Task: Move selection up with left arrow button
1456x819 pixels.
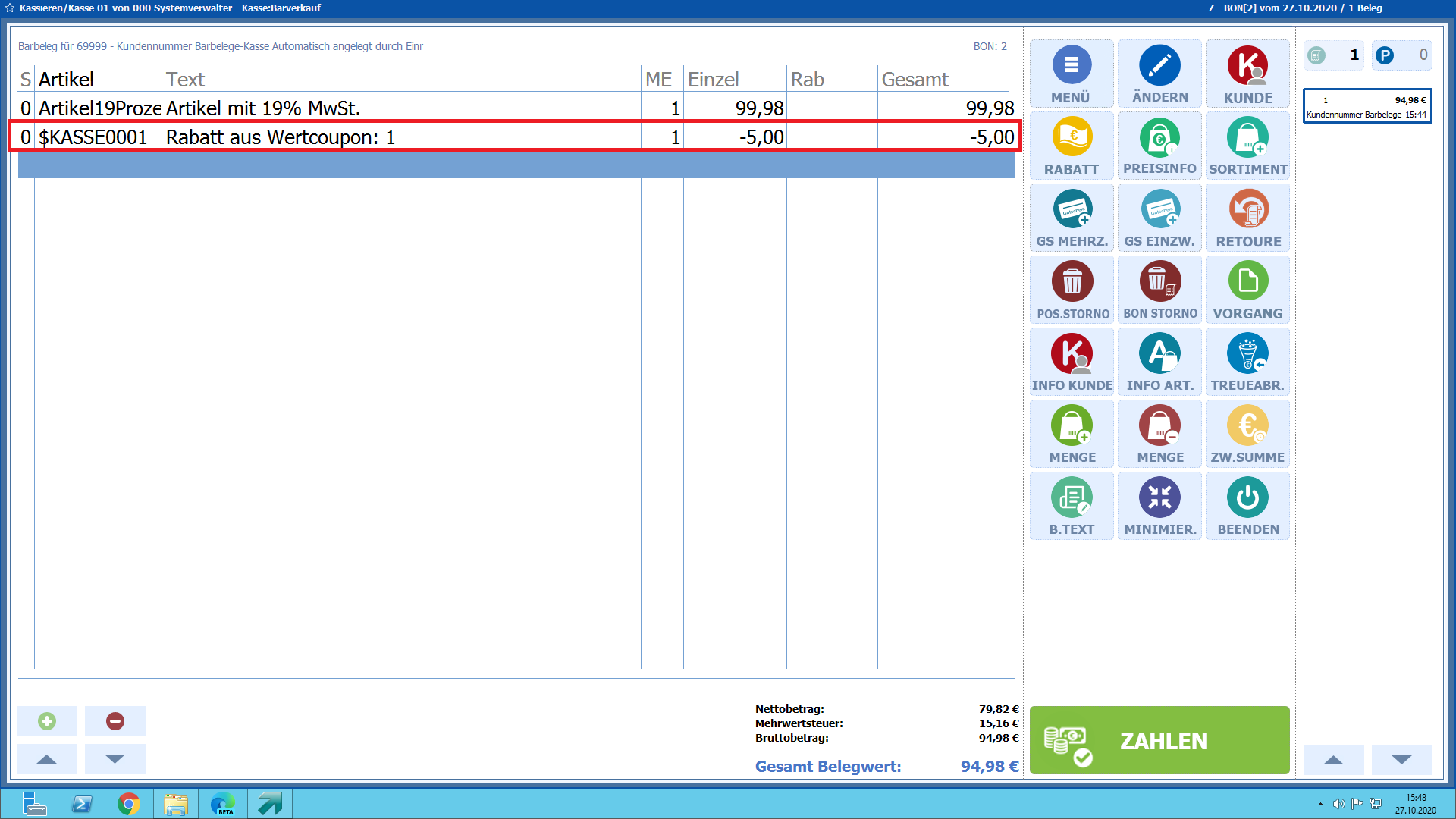Action: click(47, 759)
